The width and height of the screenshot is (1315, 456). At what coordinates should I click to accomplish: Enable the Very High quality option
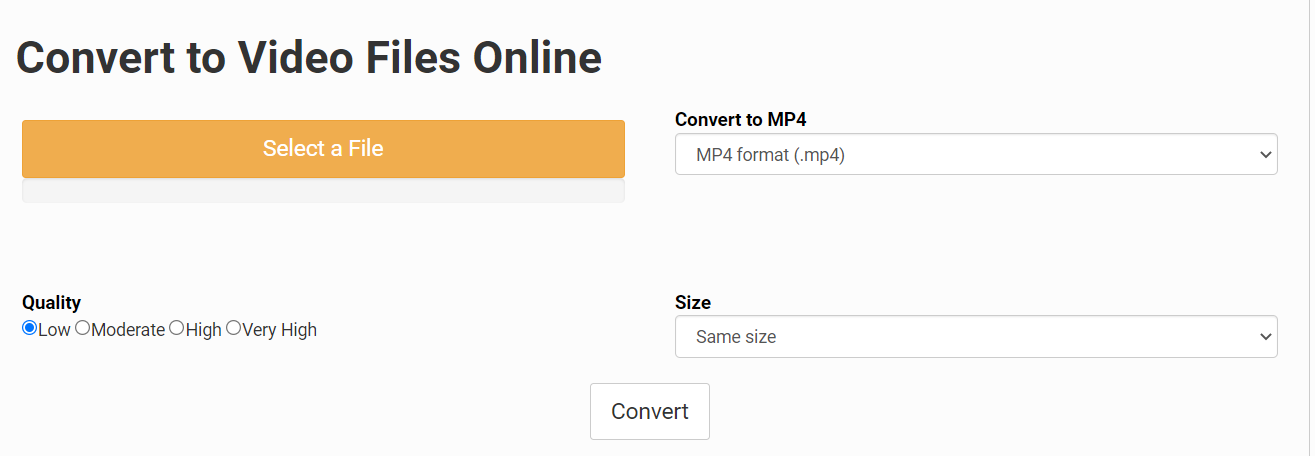234,328
